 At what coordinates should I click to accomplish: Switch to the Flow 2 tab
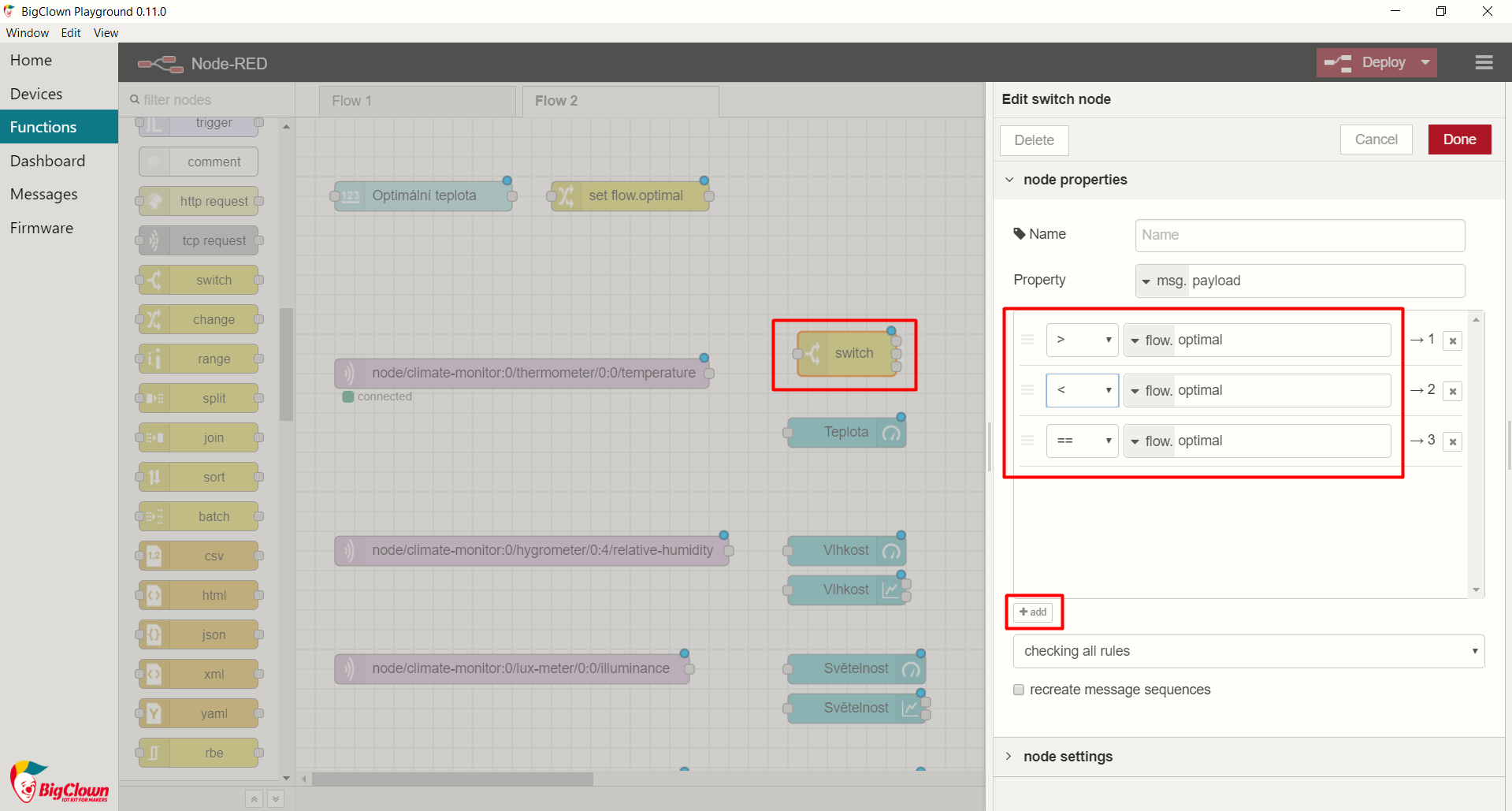click(621, 101)
